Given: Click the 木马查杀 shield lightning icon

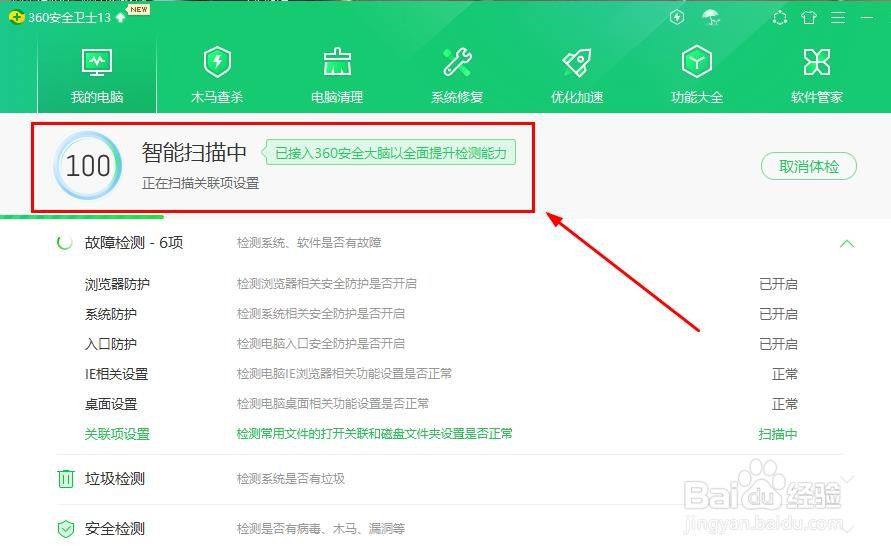Looking at the screenshot, I should (217, 62).
